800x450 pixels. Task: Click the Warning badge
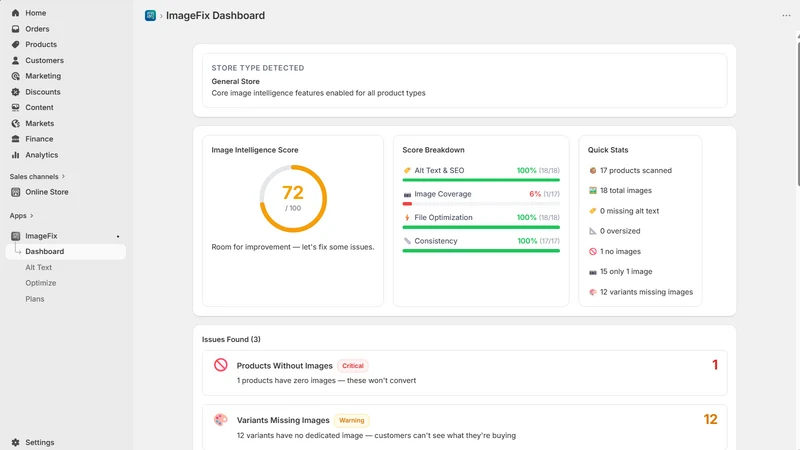click(352, 420)
